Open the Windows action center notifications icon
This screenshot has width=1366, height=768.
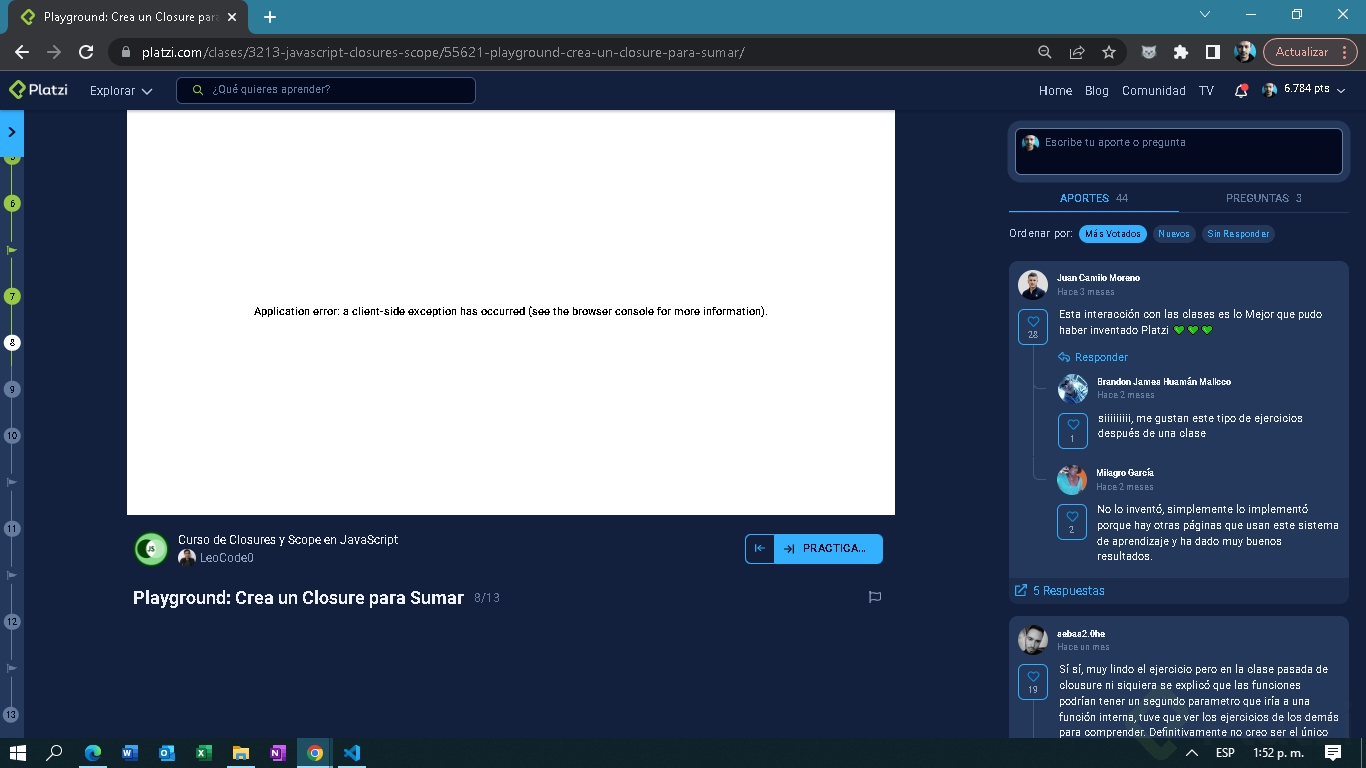1333,752
